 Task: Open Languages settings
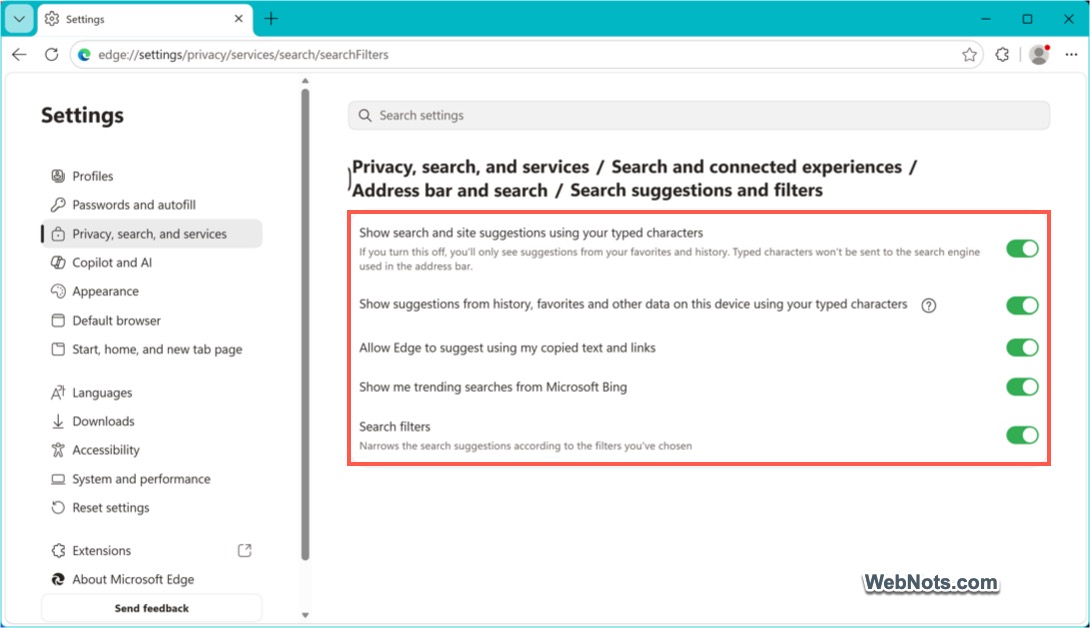[152, 392]
